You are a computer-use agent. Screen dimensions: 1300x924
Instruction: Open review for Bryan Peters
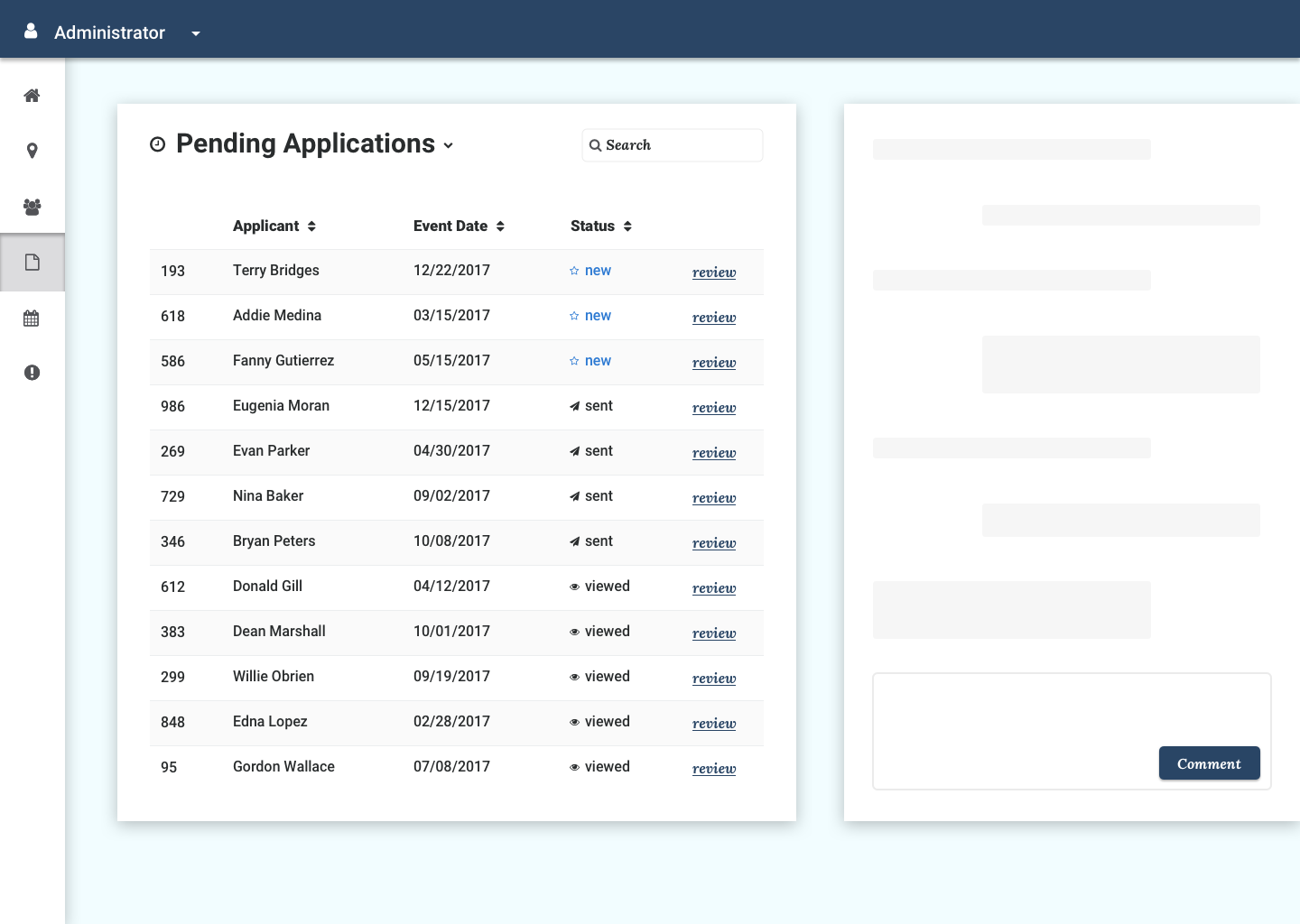(x=714, y=543)
